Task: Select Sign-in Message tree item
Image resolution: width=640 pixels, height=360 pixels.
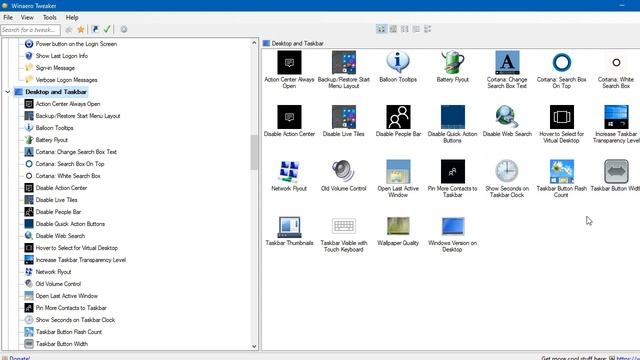Action: 55,68
